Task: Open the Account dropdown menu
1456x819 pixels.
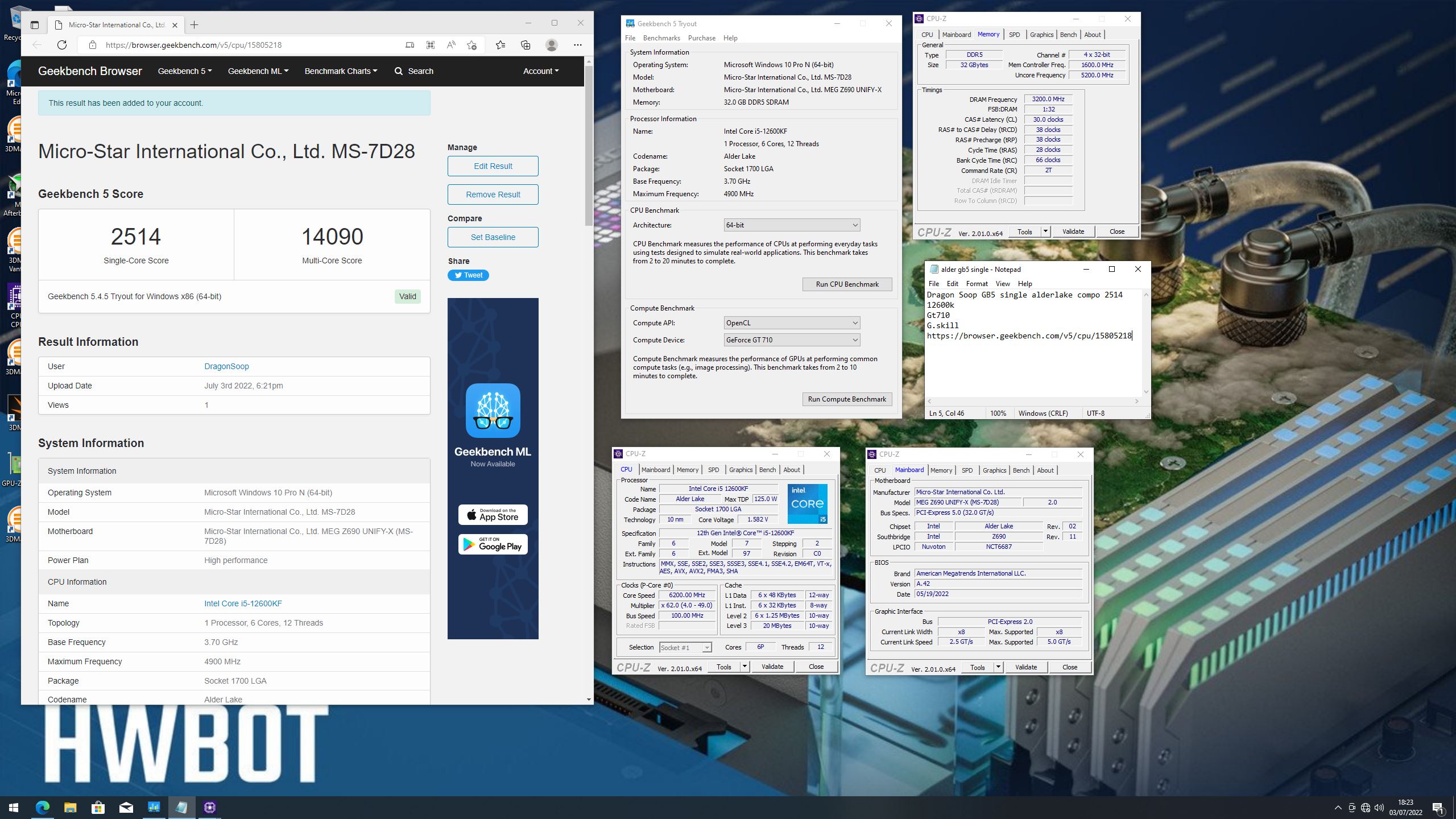Action: coord(541,71)
